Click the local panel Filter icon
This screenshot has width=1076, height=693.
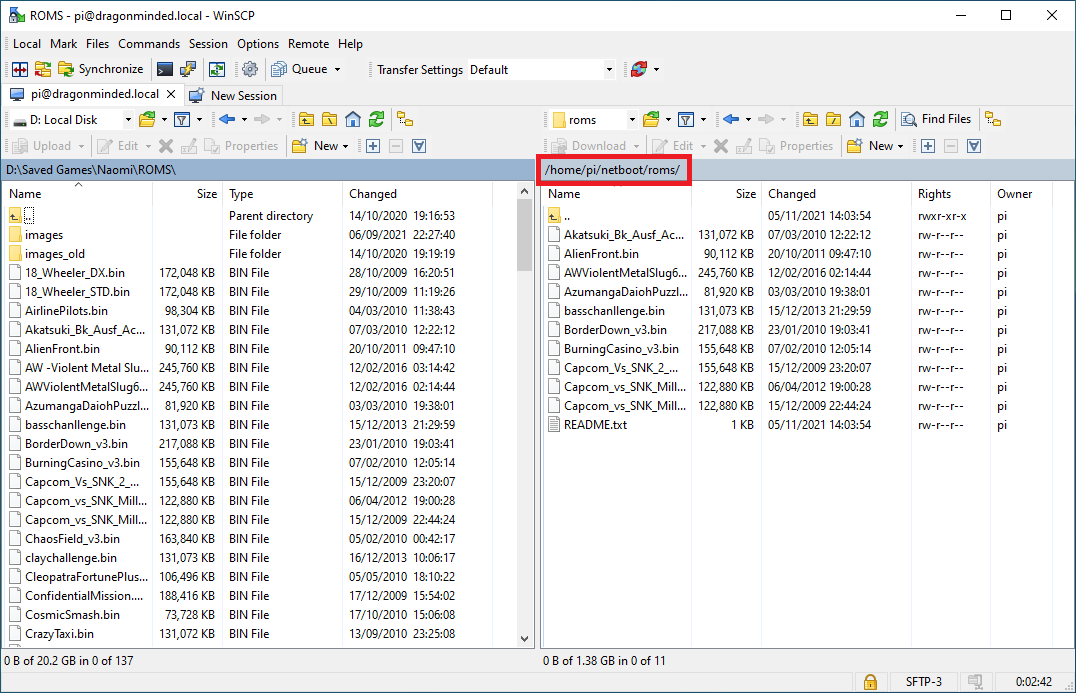click(x=182, y=120)
